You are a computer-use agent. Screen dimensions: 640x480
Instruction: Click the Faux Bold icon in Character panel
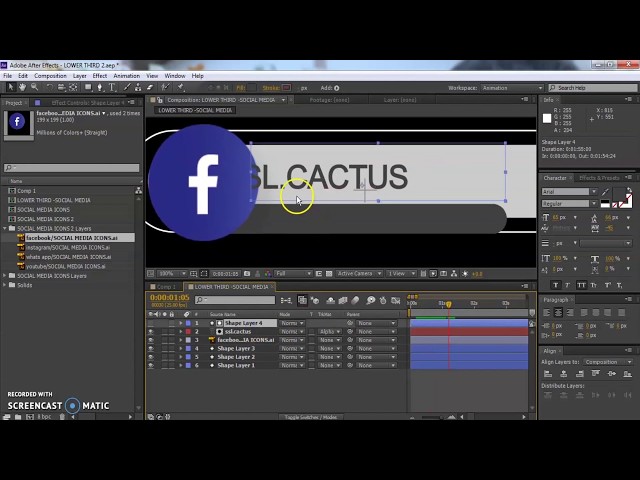(555, 285)
